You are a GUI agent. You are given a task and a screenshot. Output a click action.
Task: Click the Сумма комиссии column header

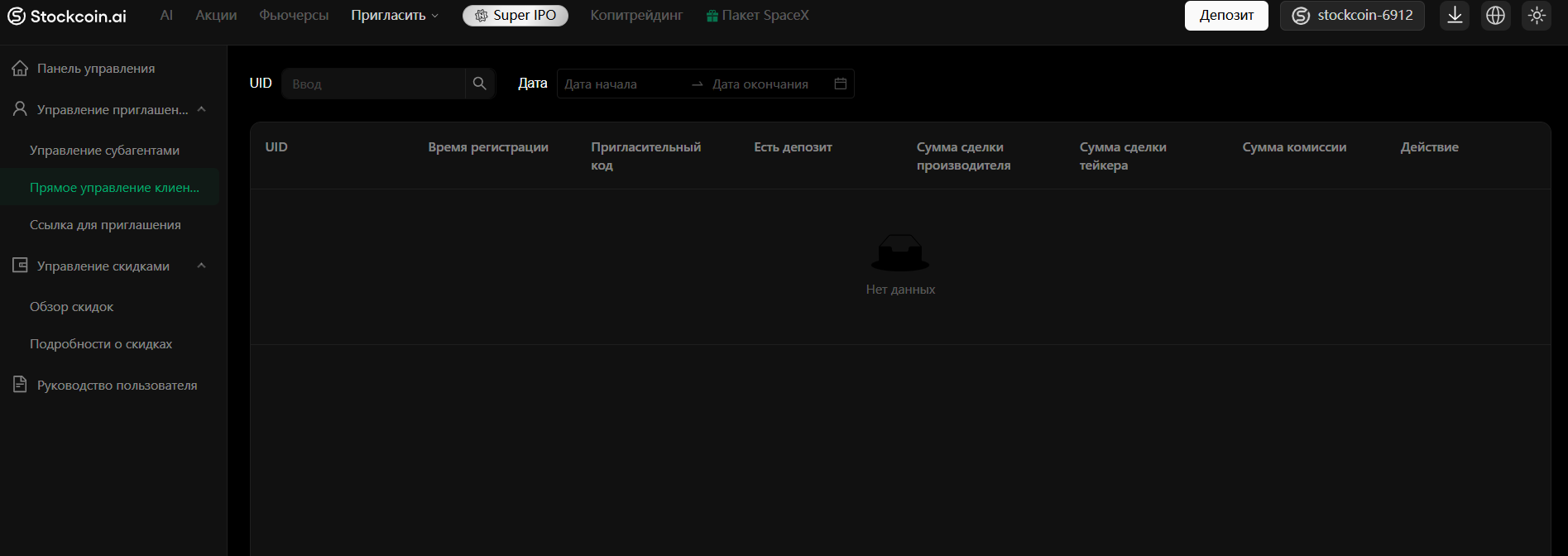pos(1294,147)
